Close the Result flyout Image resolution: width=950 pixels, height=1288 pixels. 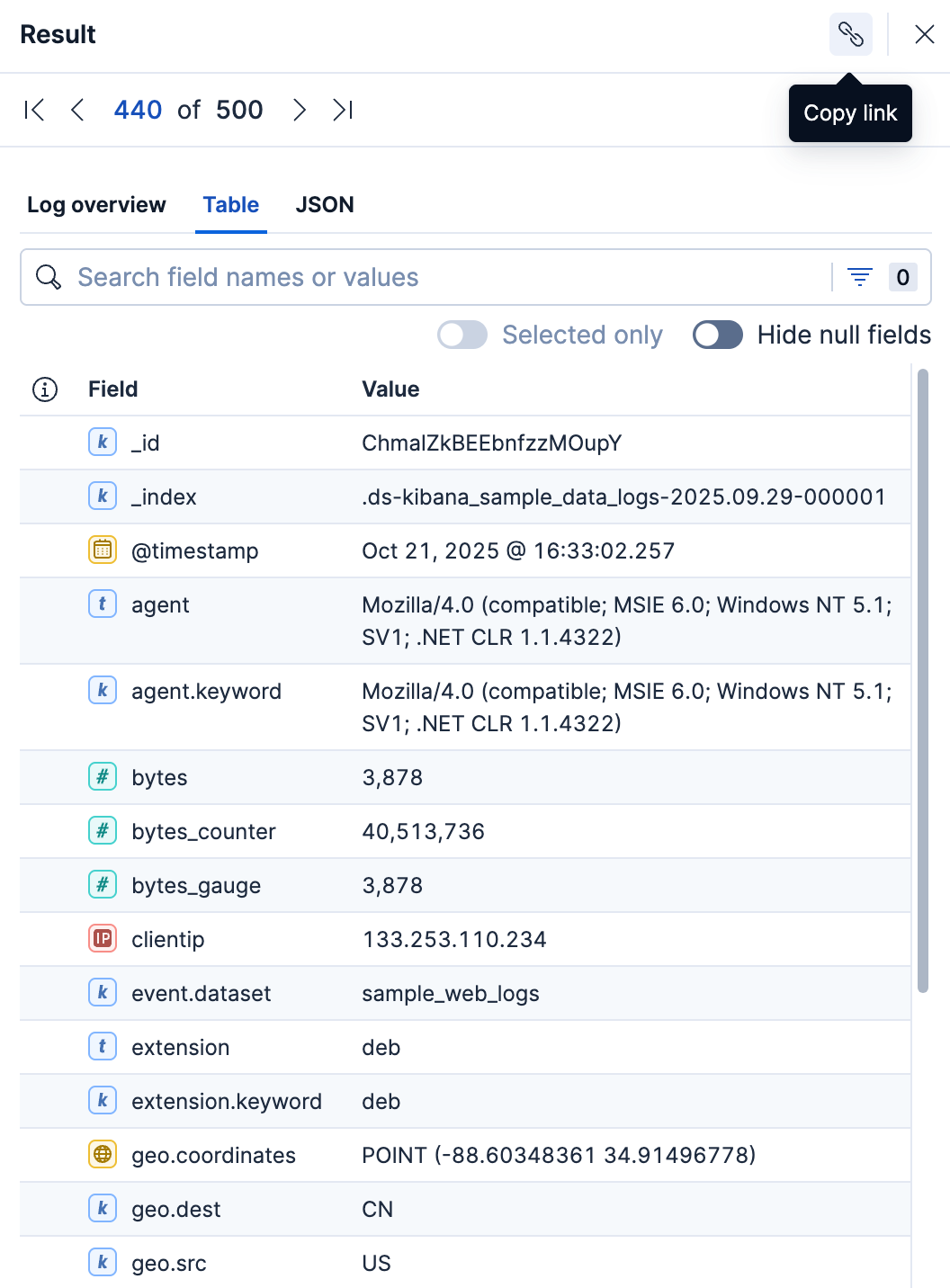click(x=924, y=34)
